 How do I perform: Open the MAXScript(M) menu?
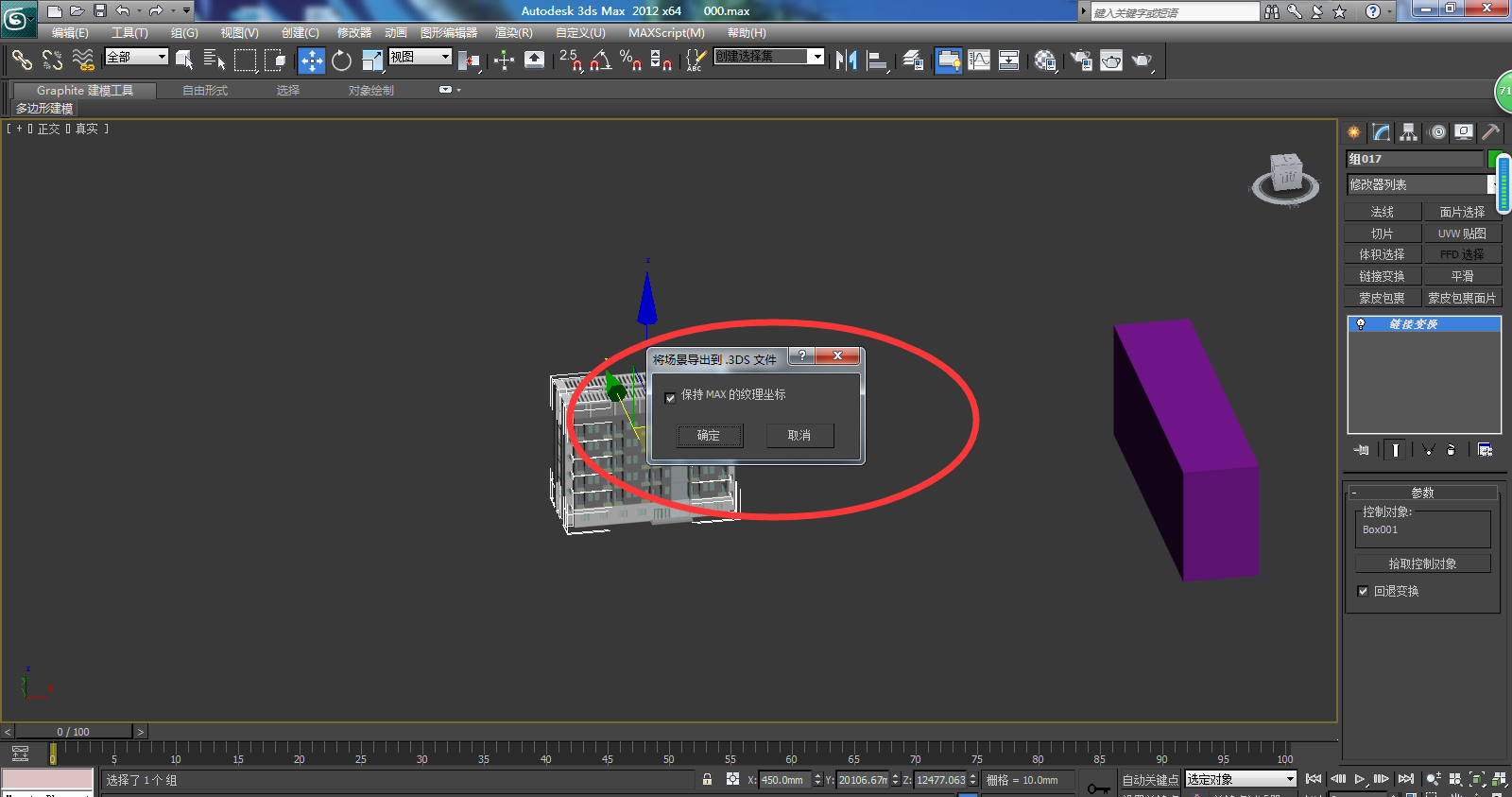666,33
